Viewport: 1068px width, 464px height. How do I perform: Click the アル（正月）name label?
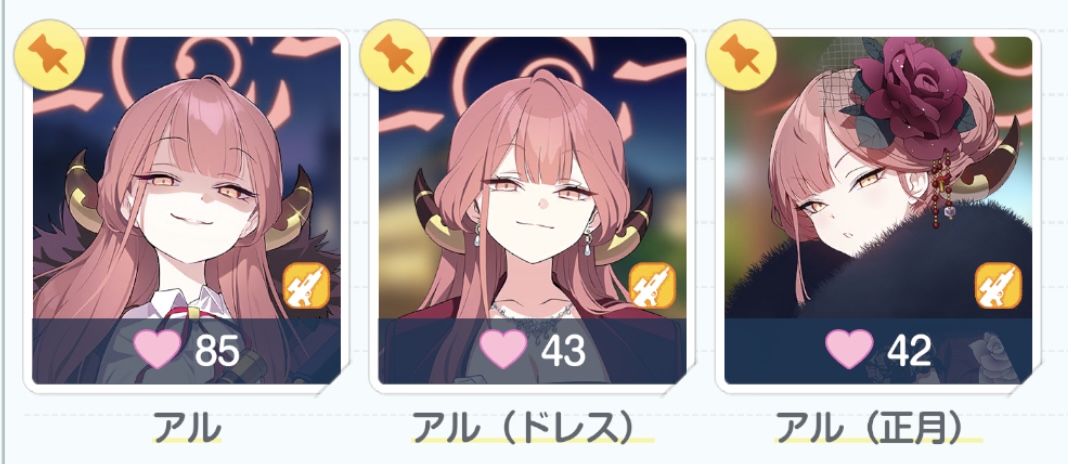point(879,429)
